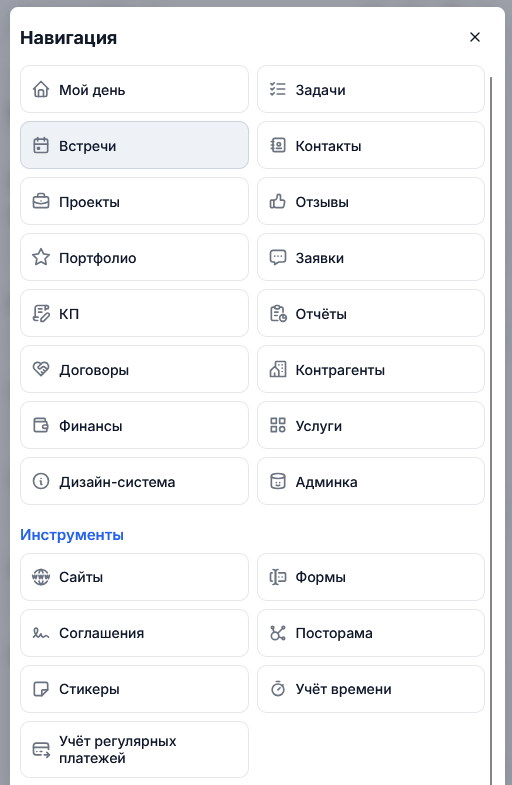Select the Отчёты menu item
Screen dimensions: 512x785
point(371,313)
